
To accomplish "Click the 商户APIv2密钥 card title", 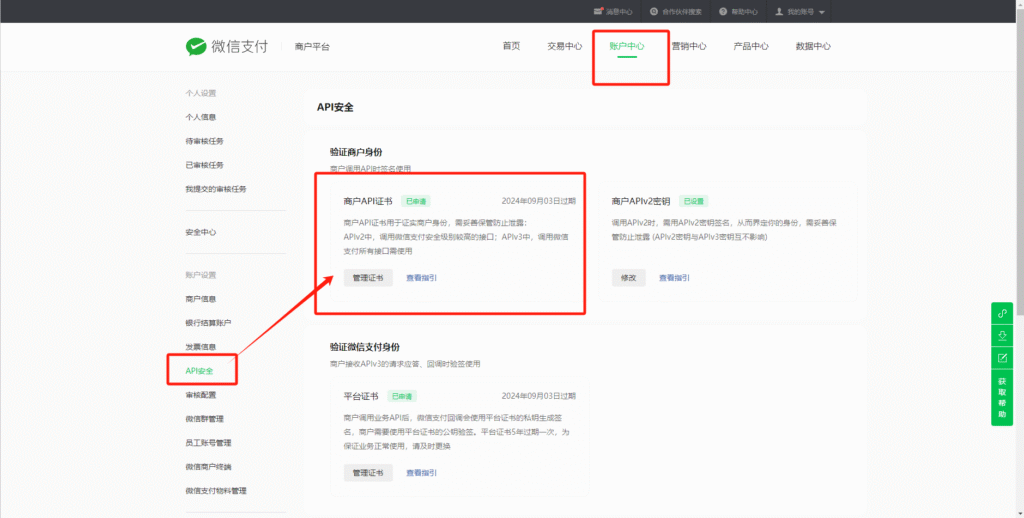I will pos(641,201).
